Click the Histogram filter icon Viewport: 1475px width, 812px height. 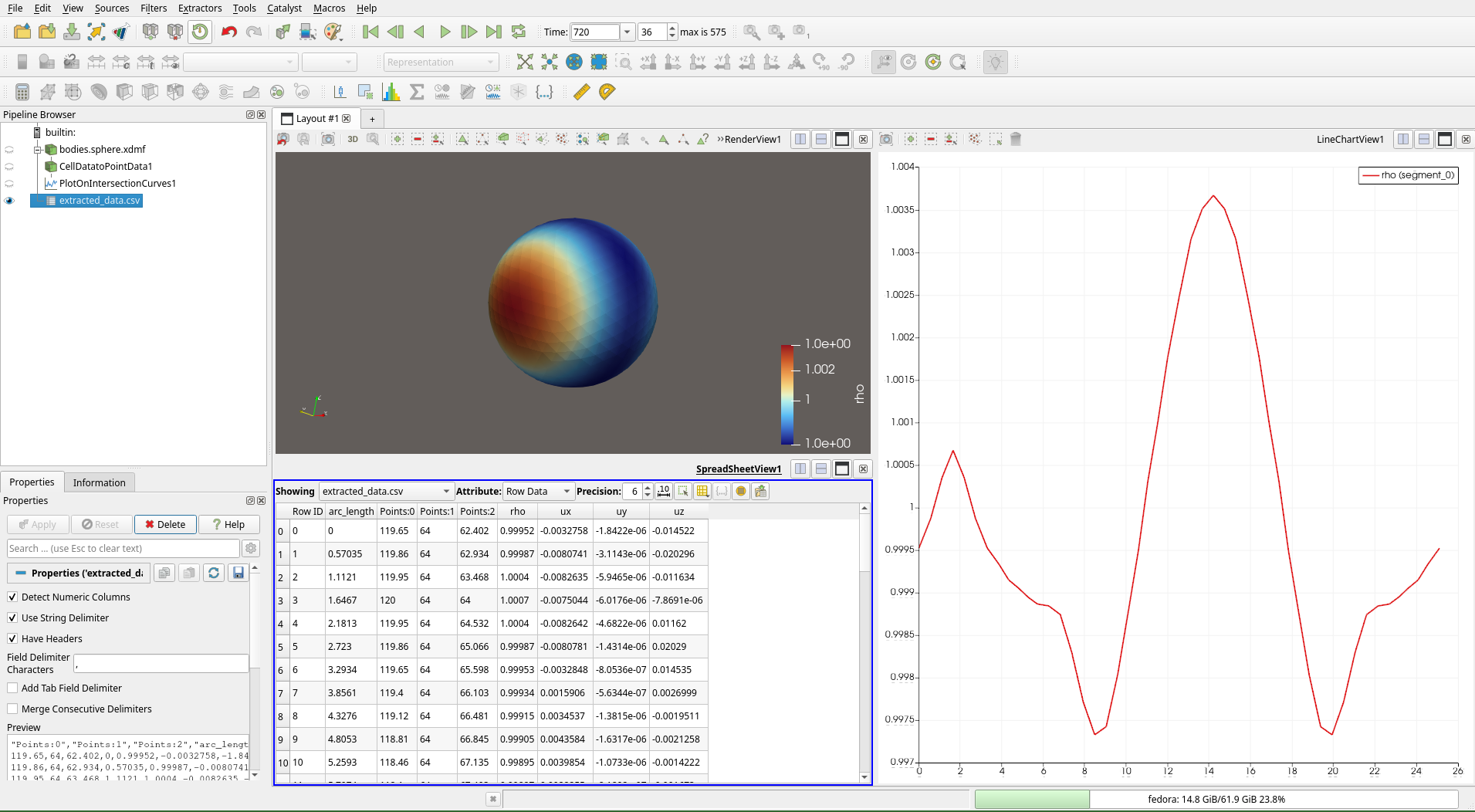pos(391,92)
